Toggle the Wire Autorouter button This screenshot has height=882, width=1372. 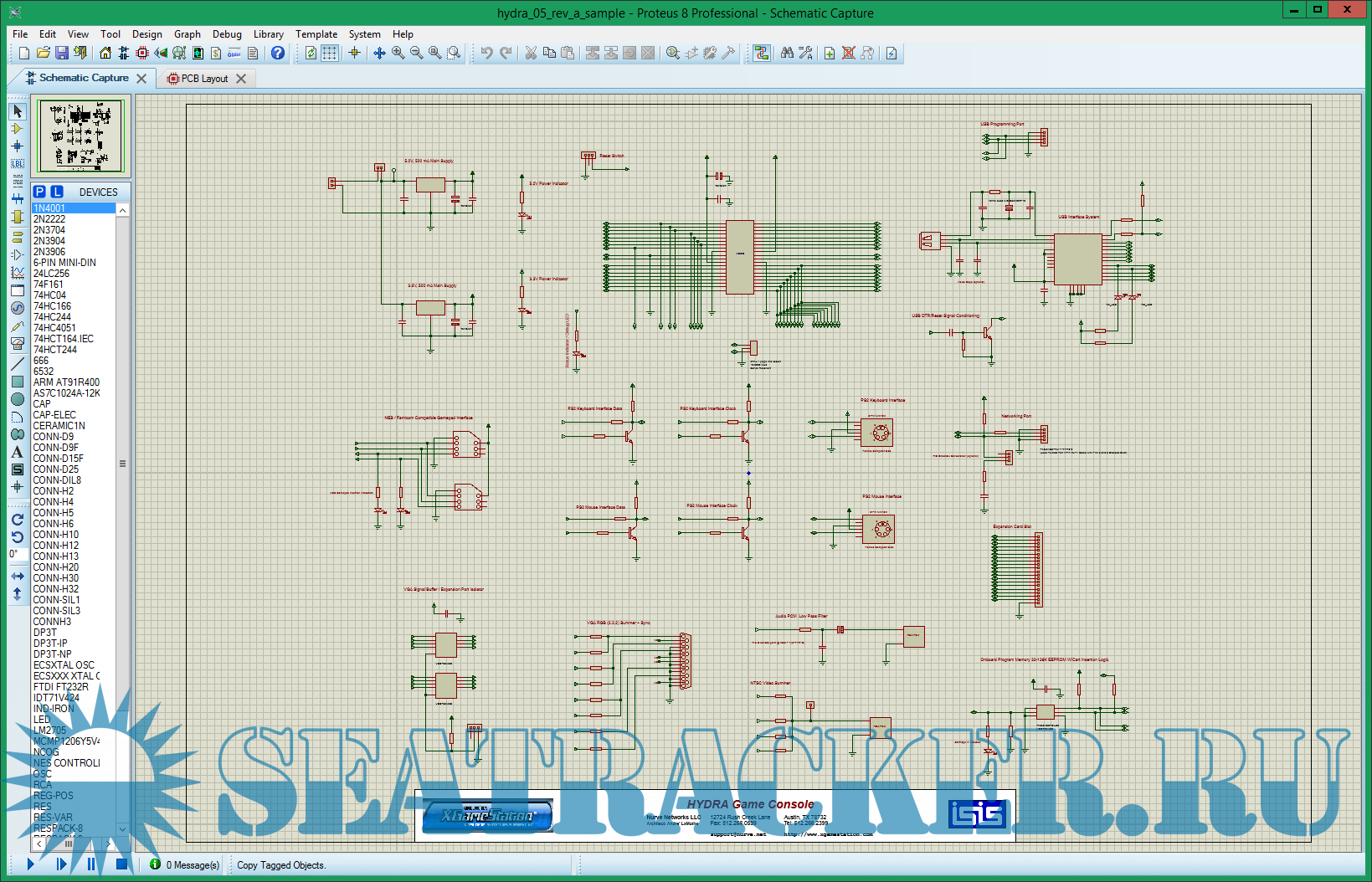point(761,54)
